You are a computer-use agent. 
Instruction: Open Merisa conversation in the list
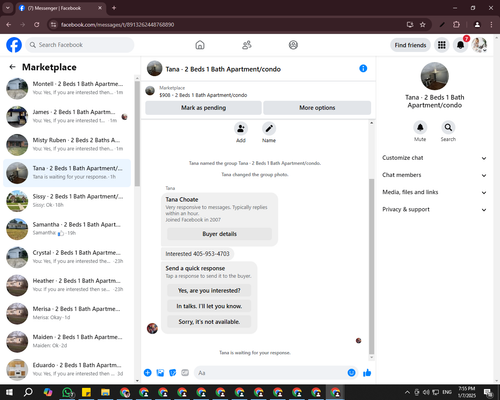67,313
